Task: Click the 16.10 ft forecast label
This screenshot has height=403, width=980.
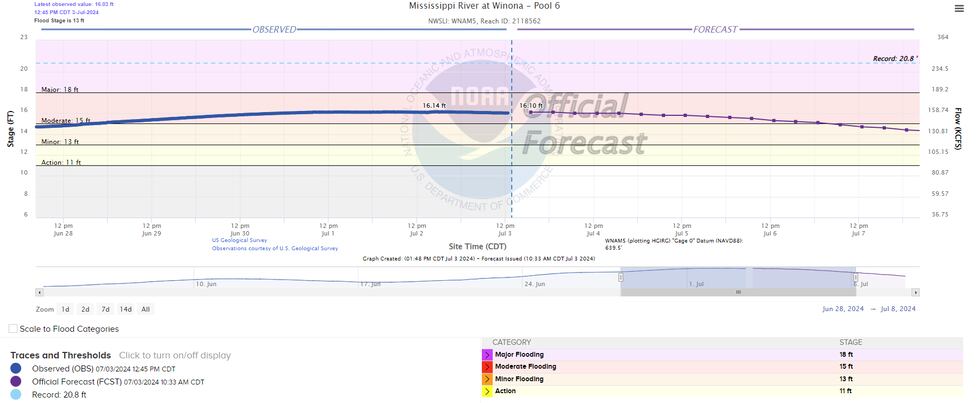Action: pos(531,106)
